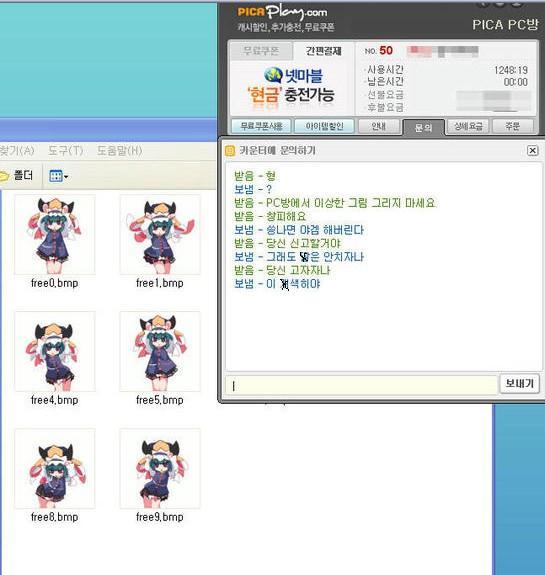Click the chat line '받음 - 형'
The width and height of the screenshot is (545, 575).
[x=255, y=176]
